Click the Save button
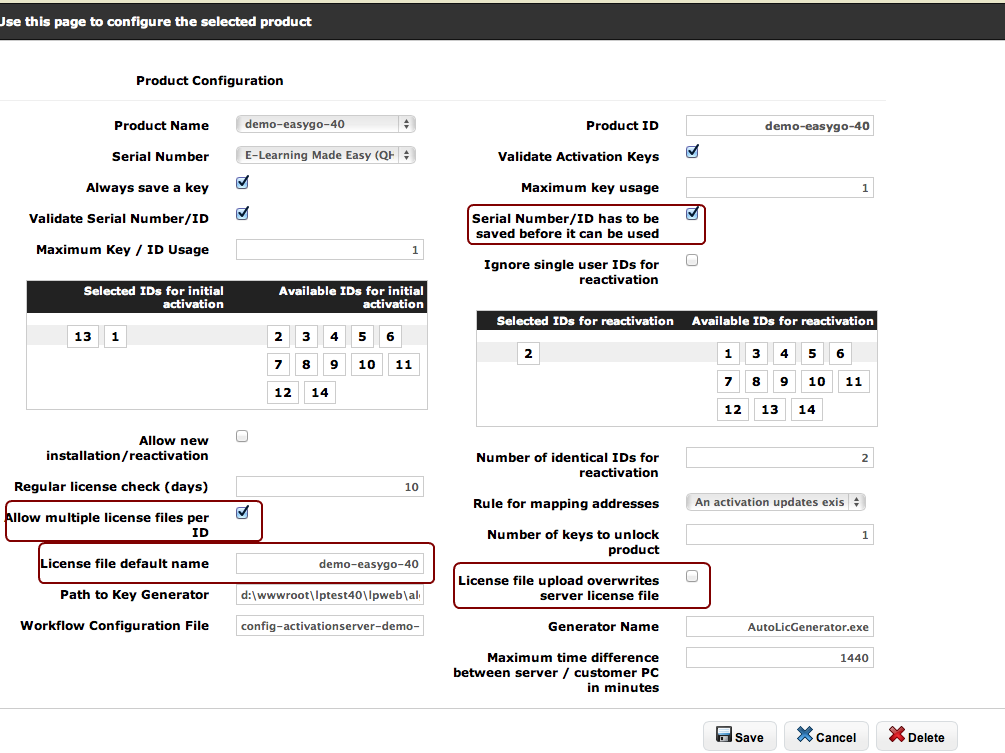Screen dimensions: 1005x753 [740, 736]
